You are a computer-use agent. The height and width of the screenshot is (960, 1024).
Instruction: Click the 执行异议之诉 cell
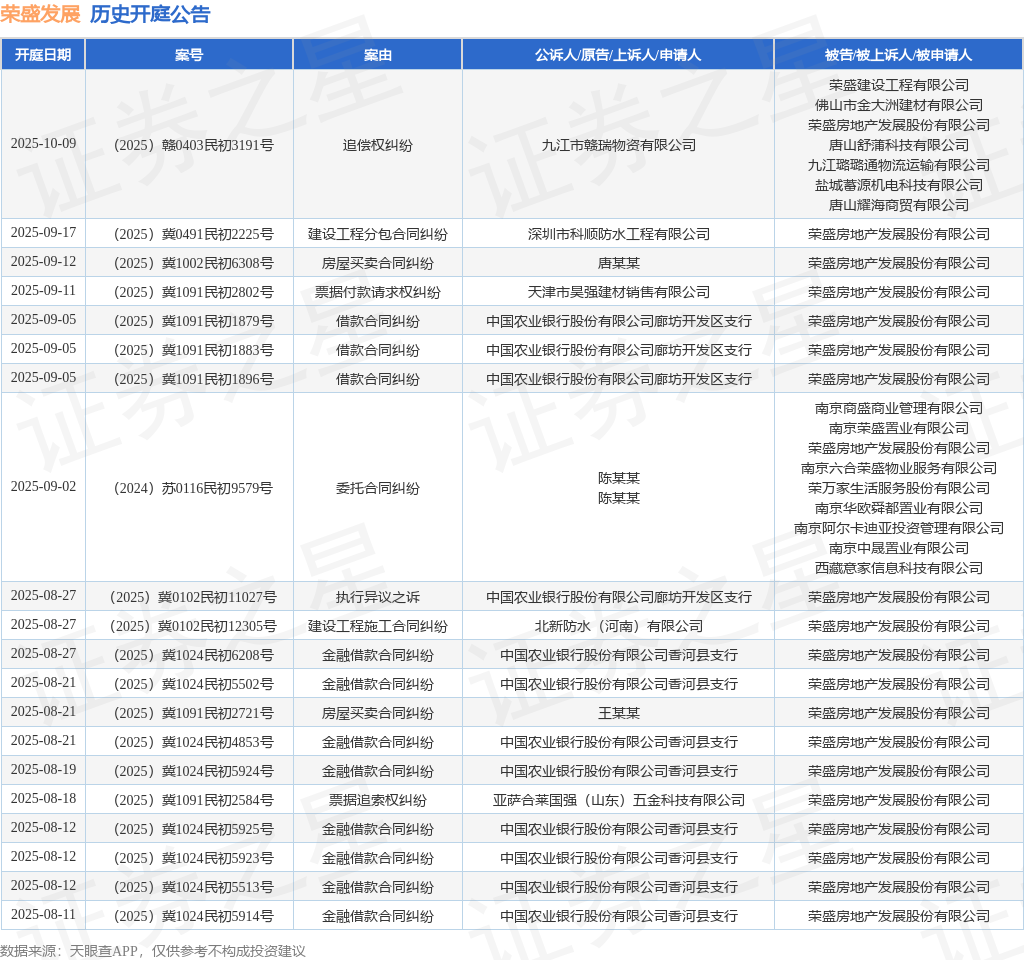[377, 597]
